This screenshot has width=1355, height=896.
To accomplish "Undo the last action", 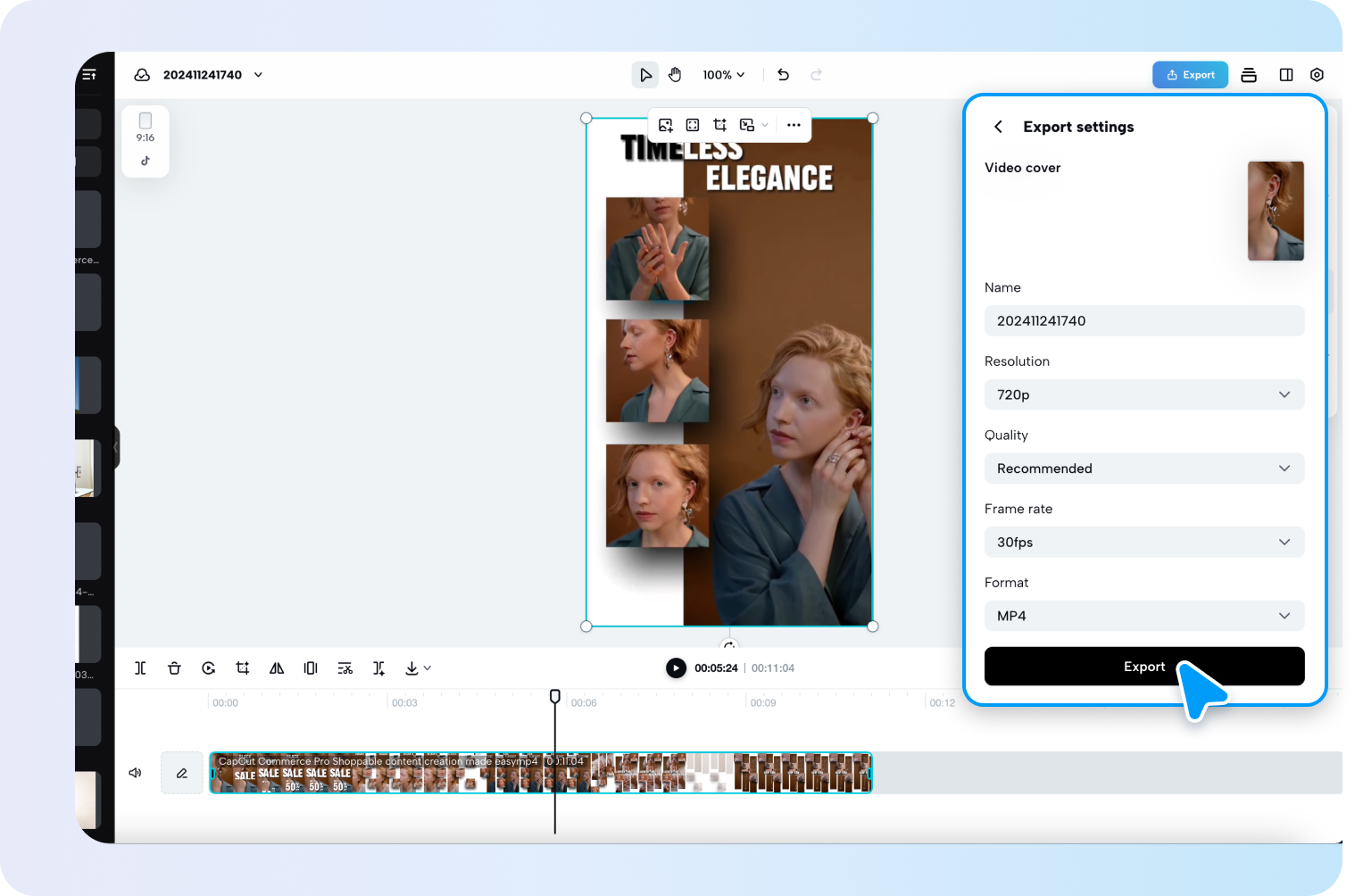I will coord(783,75).
